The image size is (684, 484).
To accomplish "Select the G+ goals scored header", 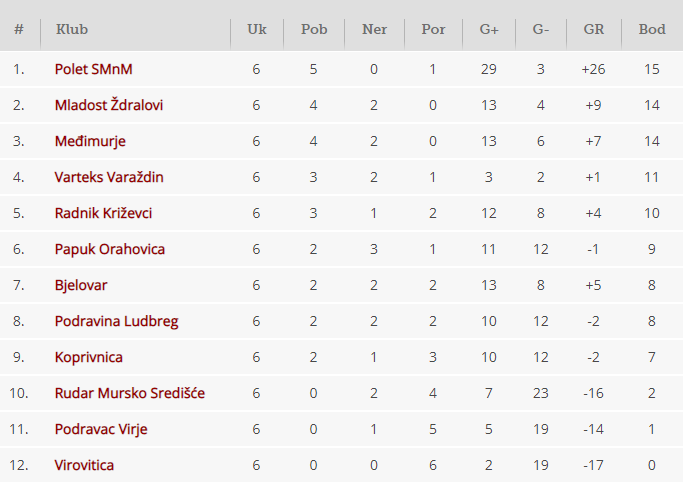I will tap(489, 29).
